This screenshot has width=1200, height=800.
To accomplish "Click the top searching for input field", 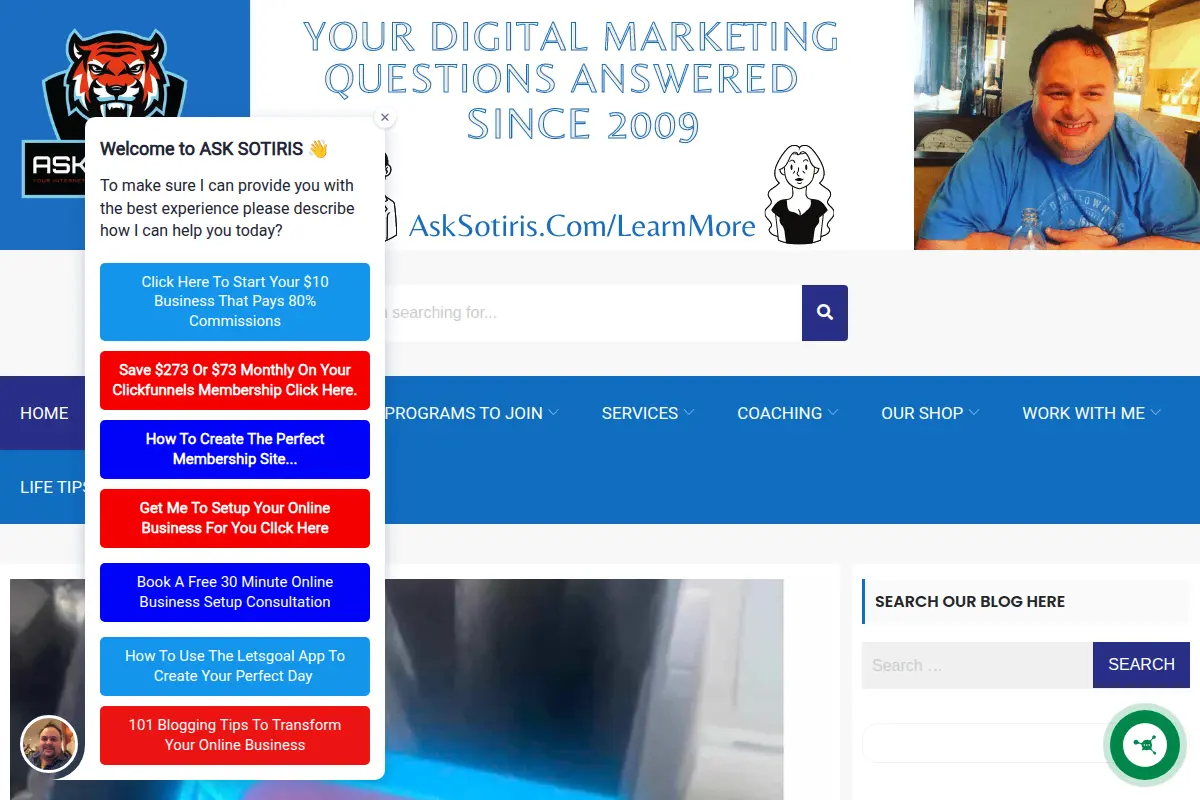I will [x=593, y=313].
